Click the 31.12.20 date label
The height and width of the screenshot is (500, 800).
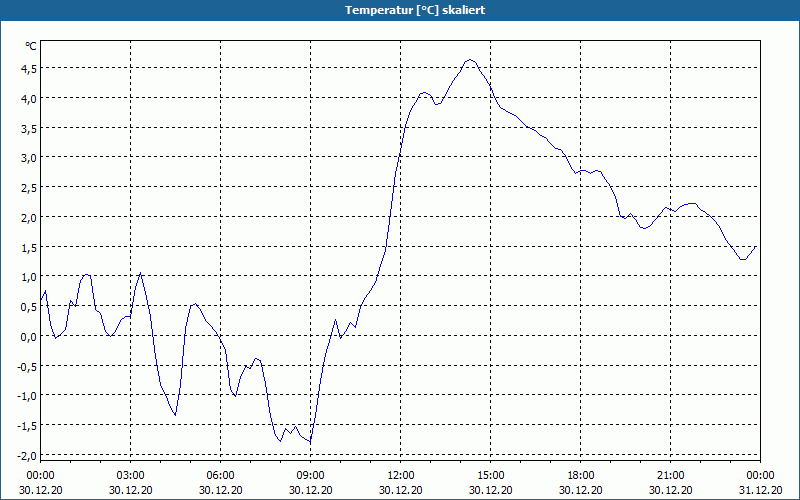click(760, 490)
